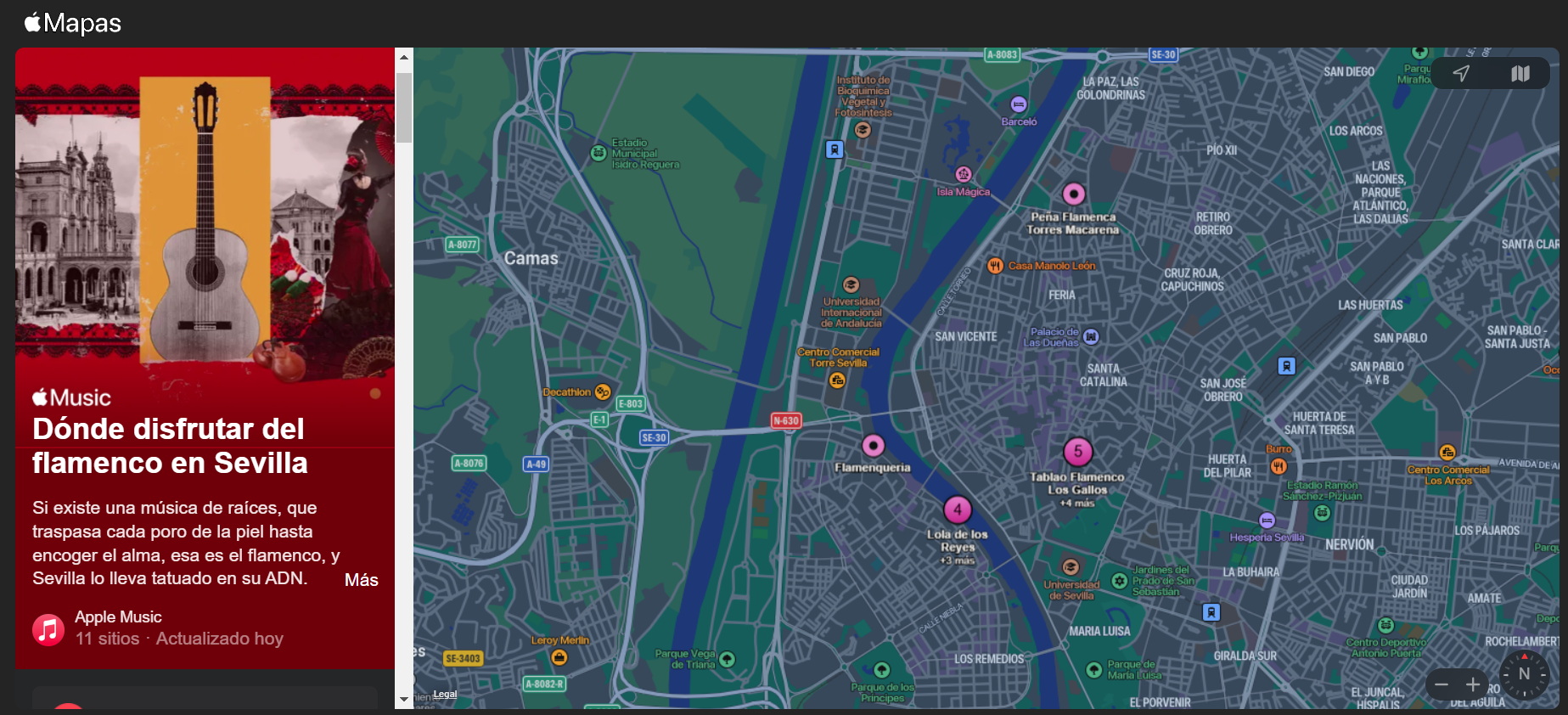
Task: Click the Universidad Internacional de Andalucía marker
Action: tap(851, 284)
